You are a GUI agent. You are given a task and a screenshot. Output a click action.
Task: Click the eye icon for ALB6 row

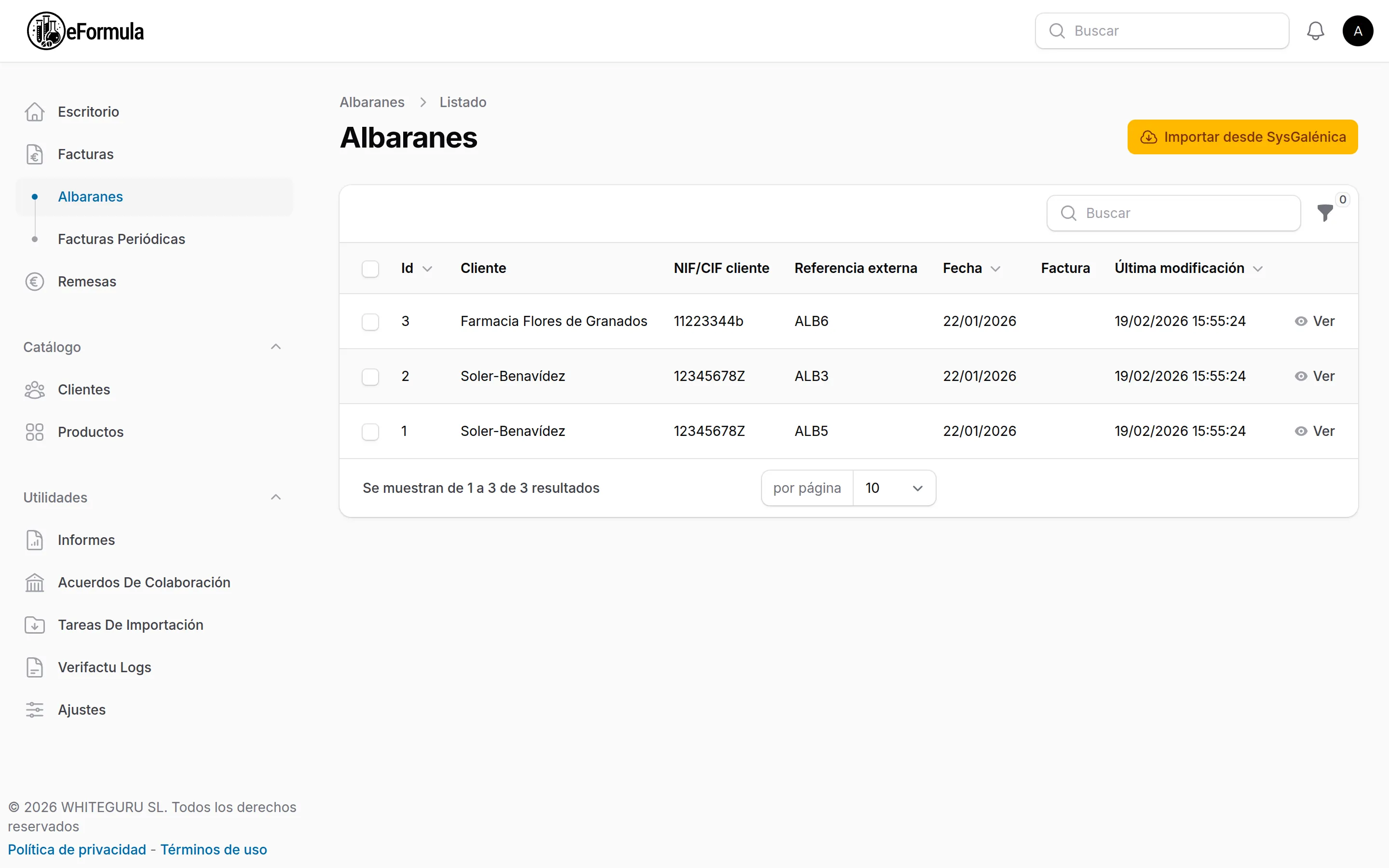(x=1301, y=322)
